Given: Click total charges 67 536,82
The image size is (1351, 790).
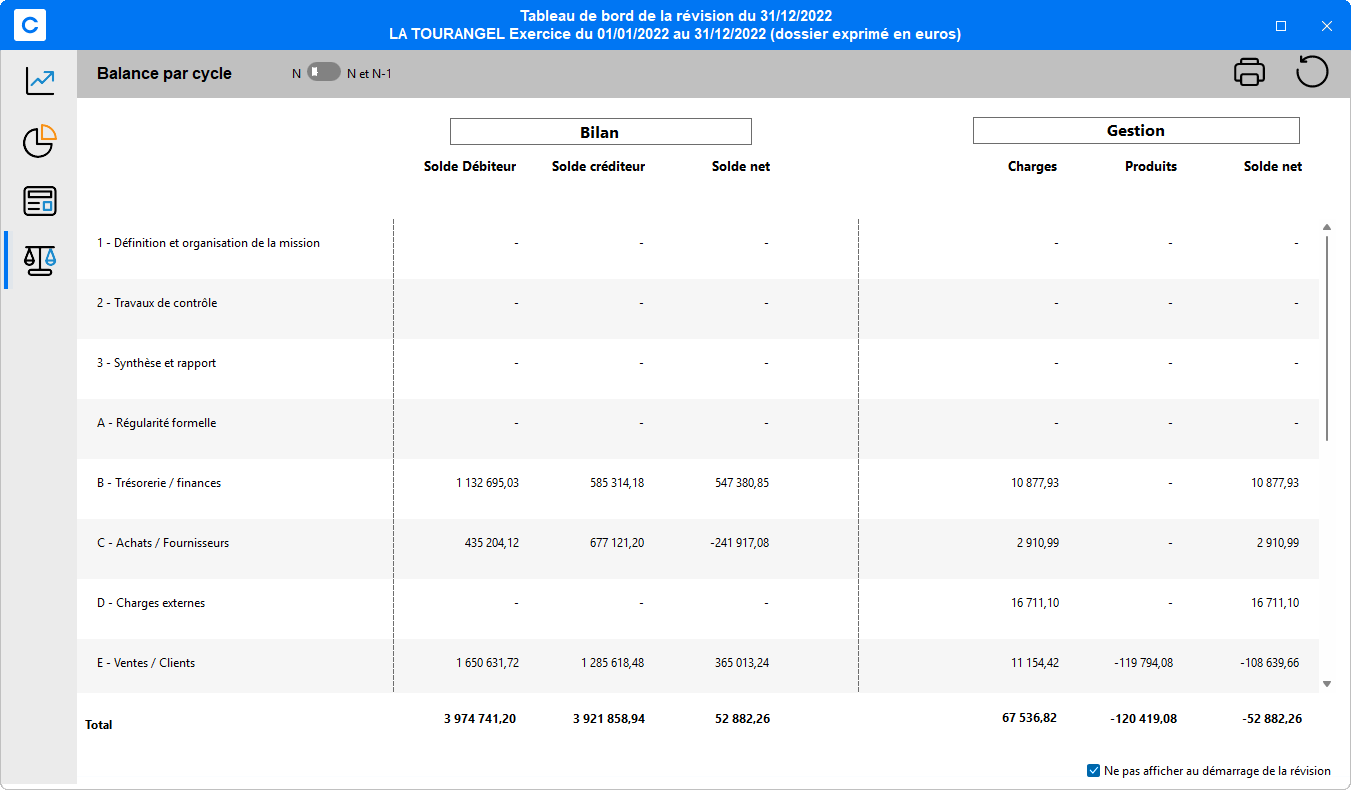Looking at the screenshot, I should (x=1029, y=717).
